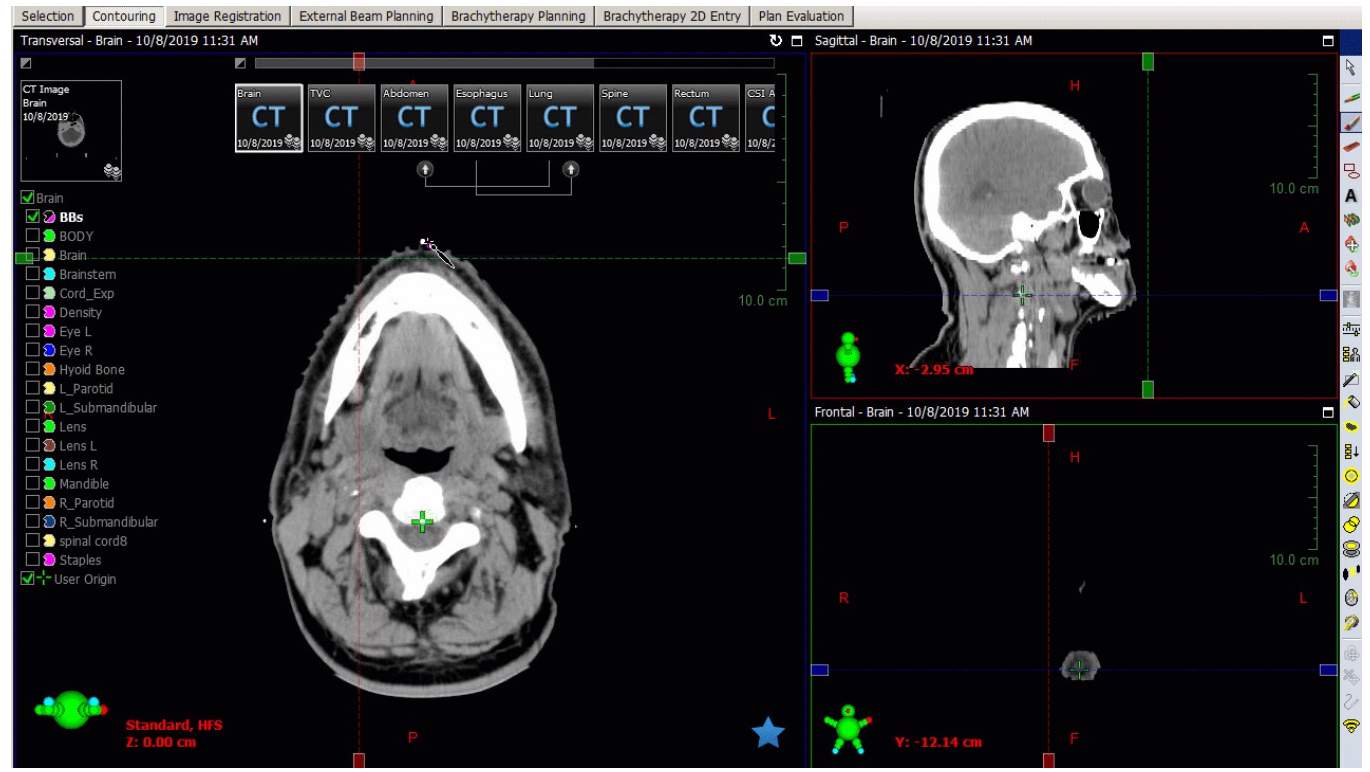Select the text annotation 'A' tool
The width and height of the screenshot is (1370, 772).
tap(1352, 196)
